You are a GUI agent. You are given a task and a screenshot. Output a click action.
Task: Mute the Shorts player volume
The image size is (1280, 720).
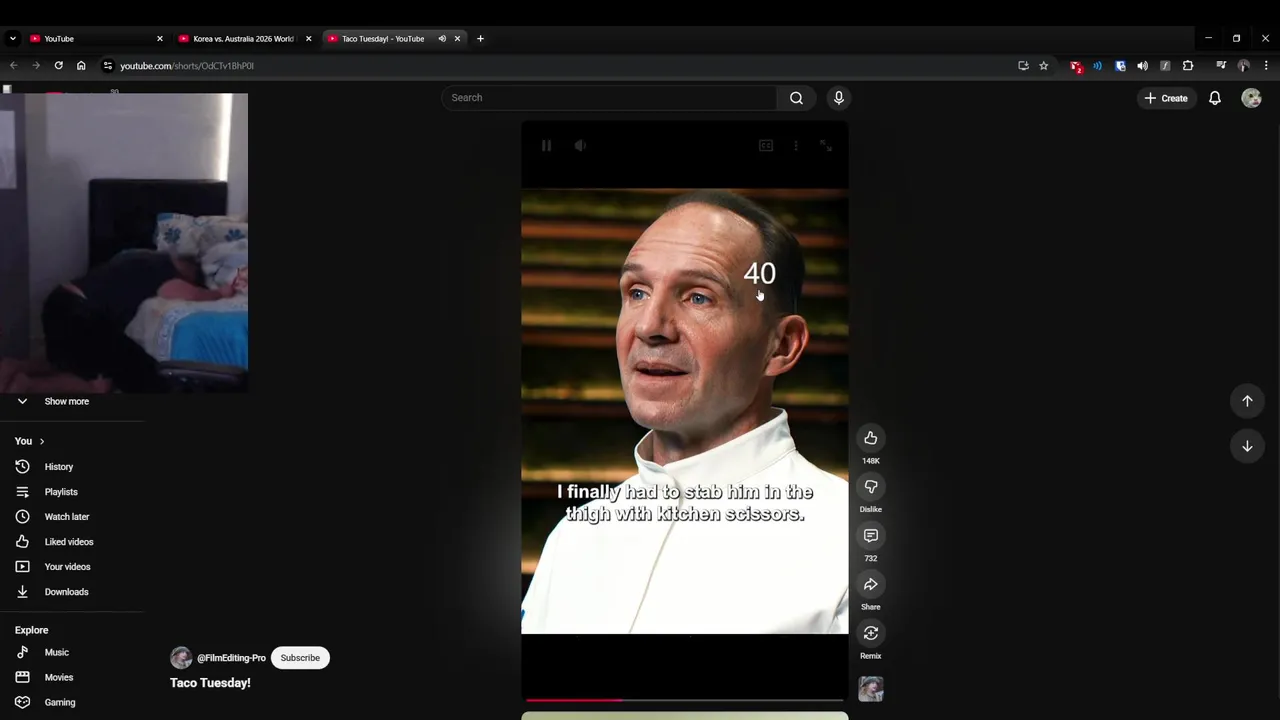(x=580, y=146)
